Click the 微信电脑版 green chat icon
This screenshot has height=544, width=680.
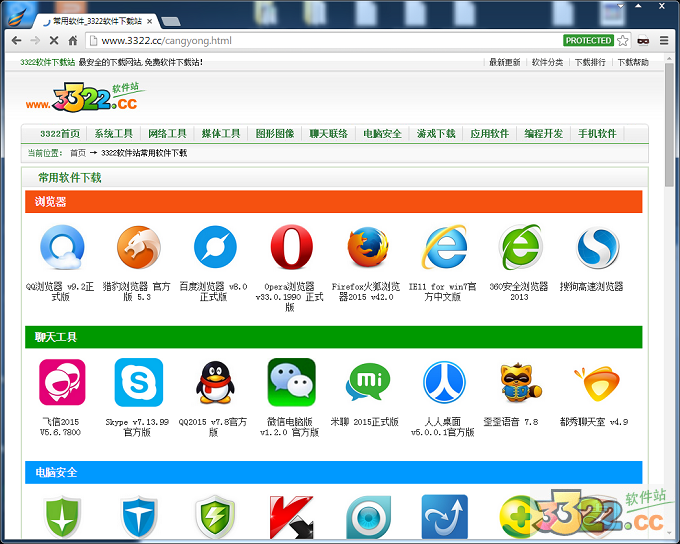[291, 382]
